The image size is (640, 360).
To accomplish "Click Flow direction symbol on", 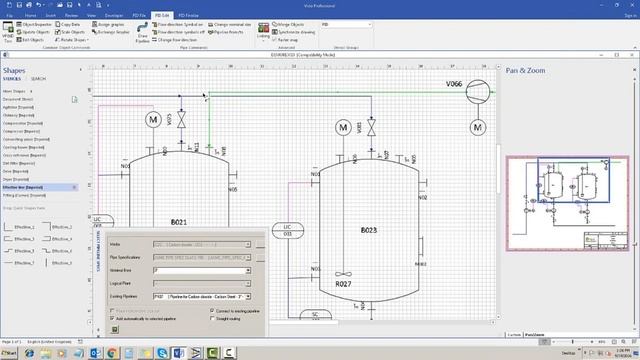I will [178, 24].
